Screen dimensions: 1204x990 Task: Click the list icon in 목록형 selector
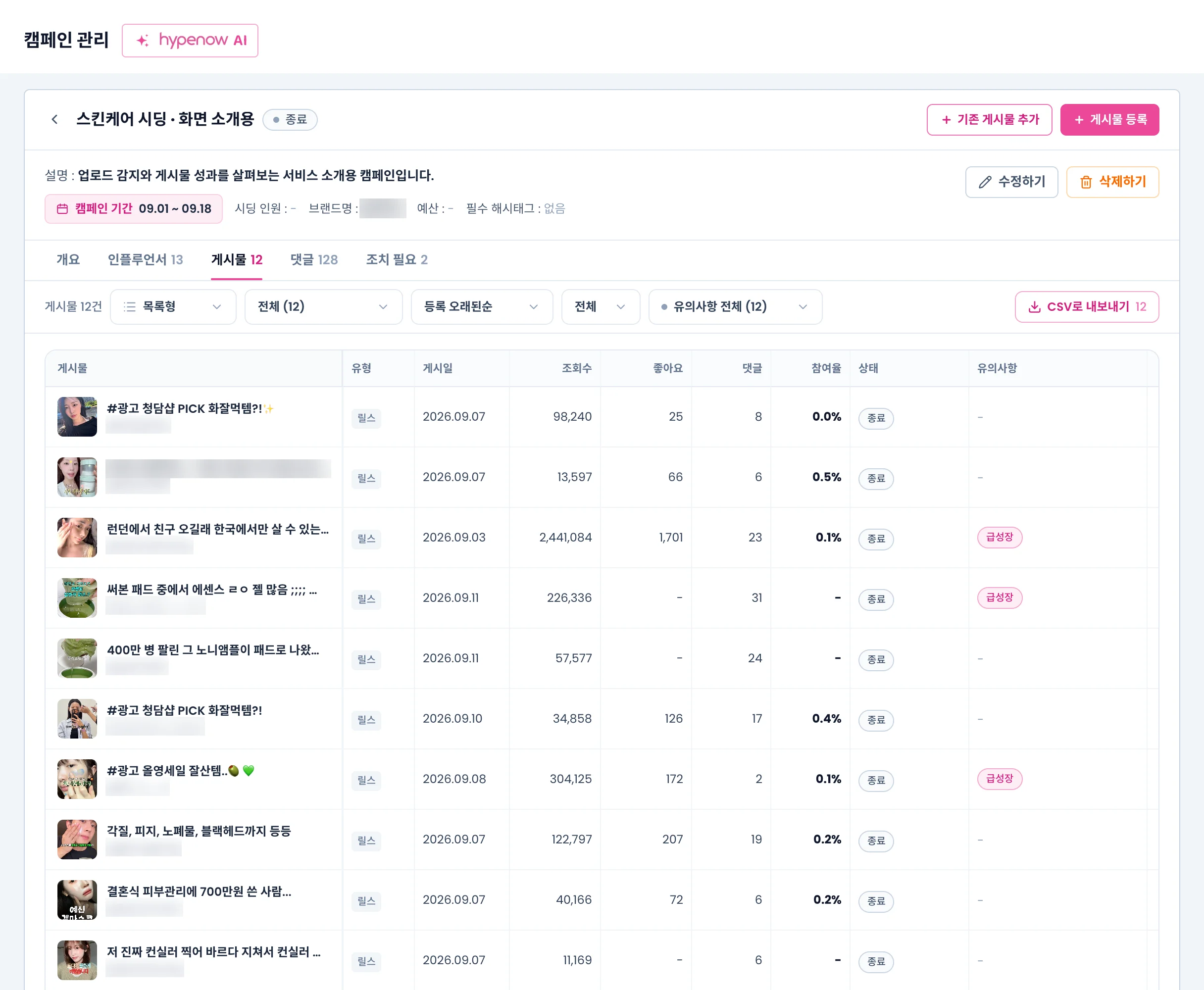pyautogui.click(x=130, y=307)
